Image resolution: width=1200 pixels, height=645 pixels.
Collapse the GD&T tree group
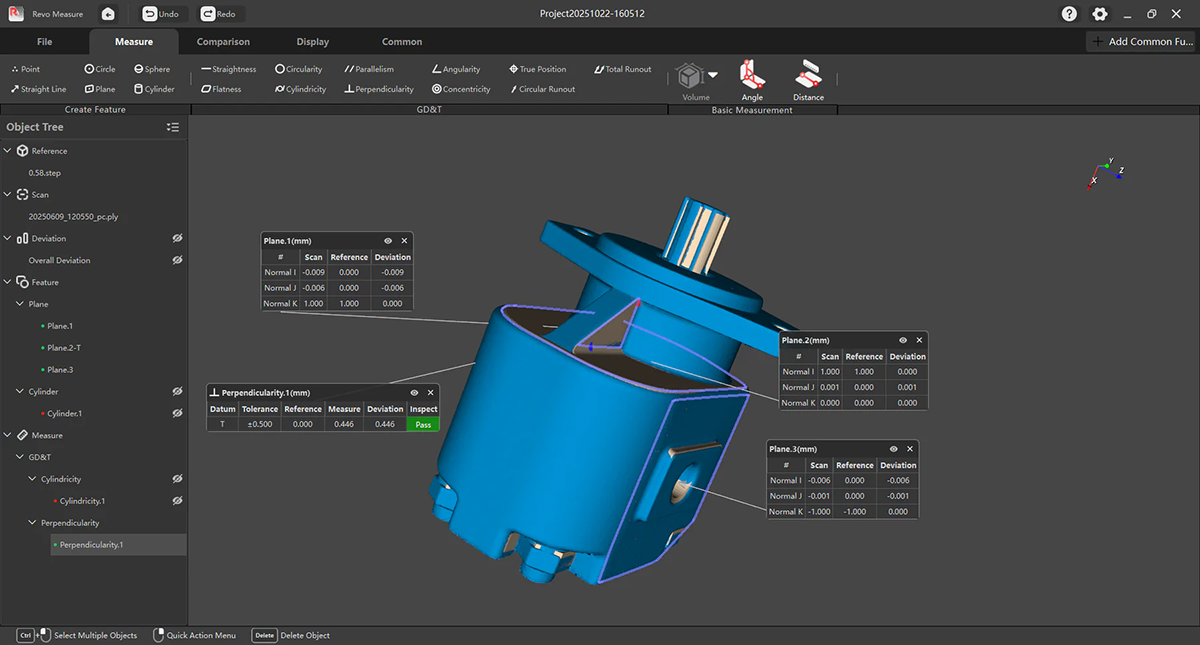point(20,457)
